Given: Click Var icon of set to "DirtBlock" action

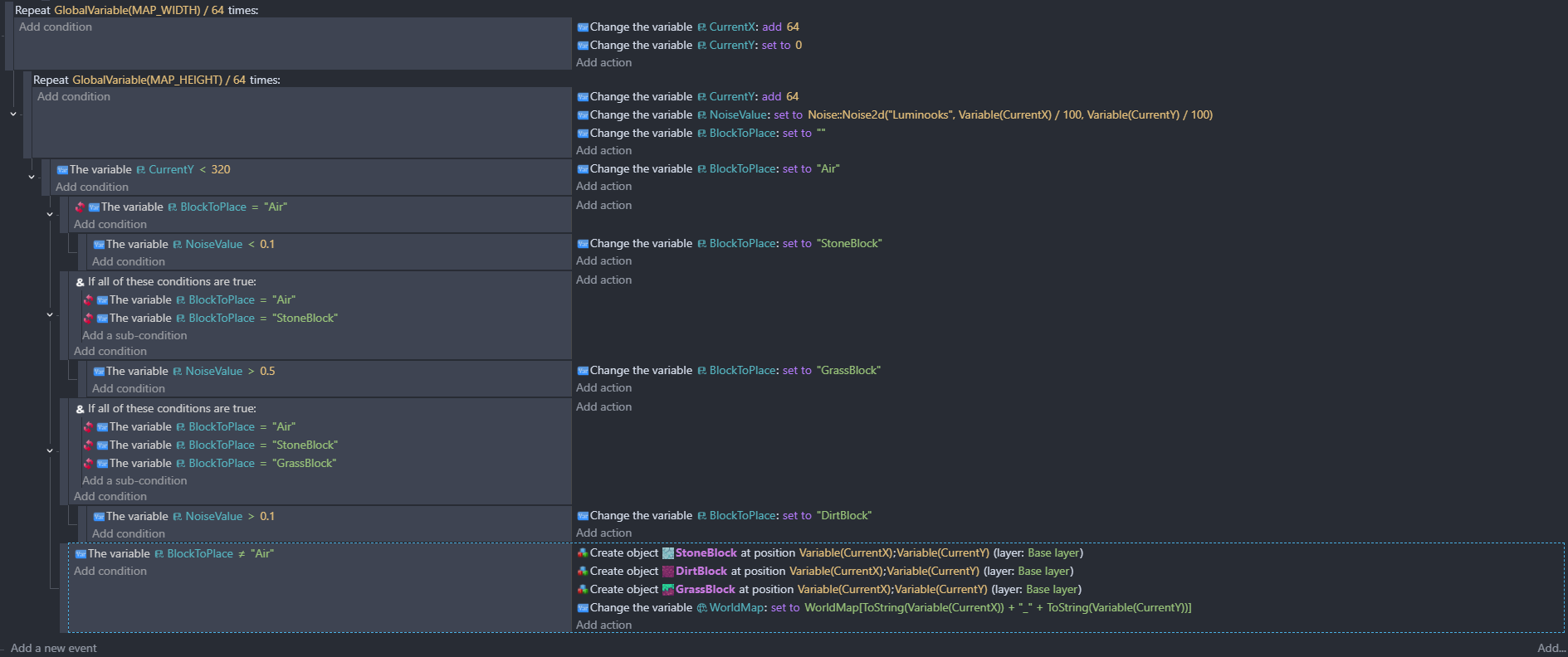Looking at the screenshot, I should click(583, 516).
